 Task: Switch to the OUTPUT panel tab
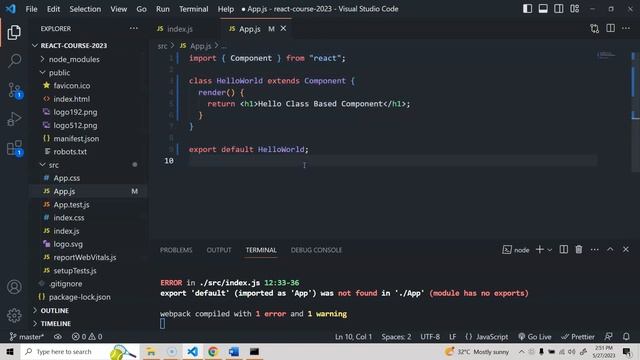[219, 250]
